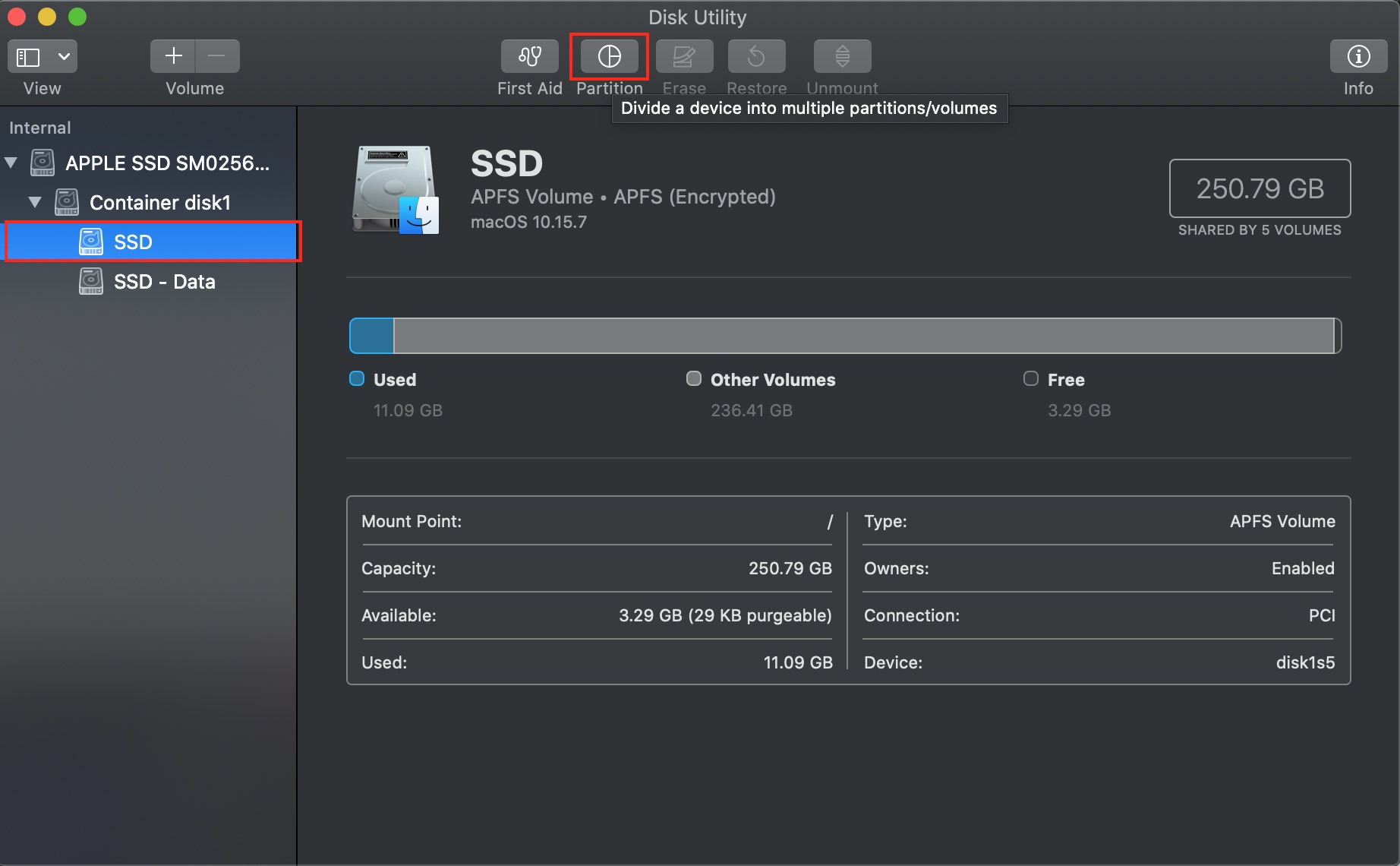The width and height of the screenshot is (1400, 866).
Task: Collapse the APPLE SSD SM0256 disclosure triangle
Action: coord(11,163)
